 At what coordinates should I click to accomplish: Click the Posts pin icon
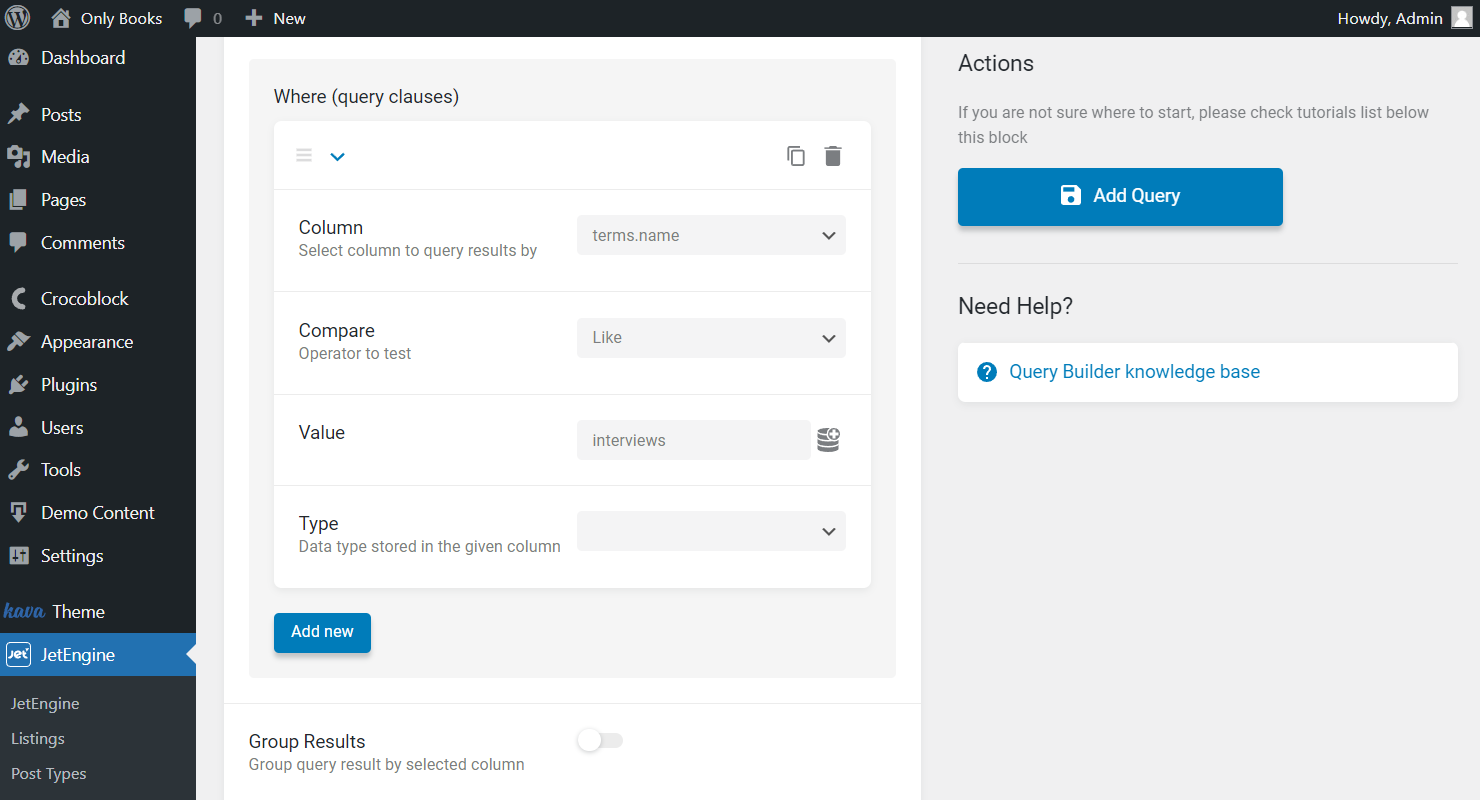coord(18,115)
